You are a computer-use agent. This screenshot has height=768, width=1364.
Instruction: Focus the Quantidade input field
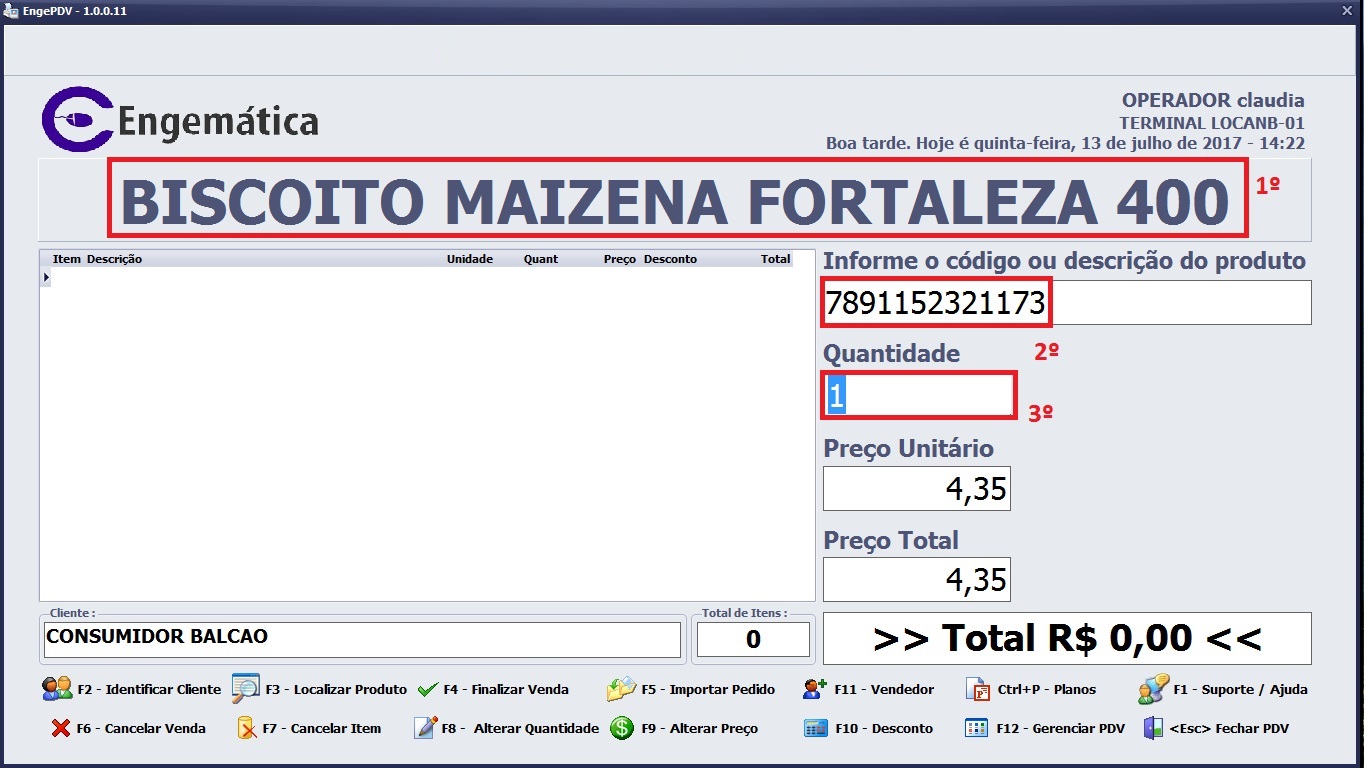pos(919,395)
